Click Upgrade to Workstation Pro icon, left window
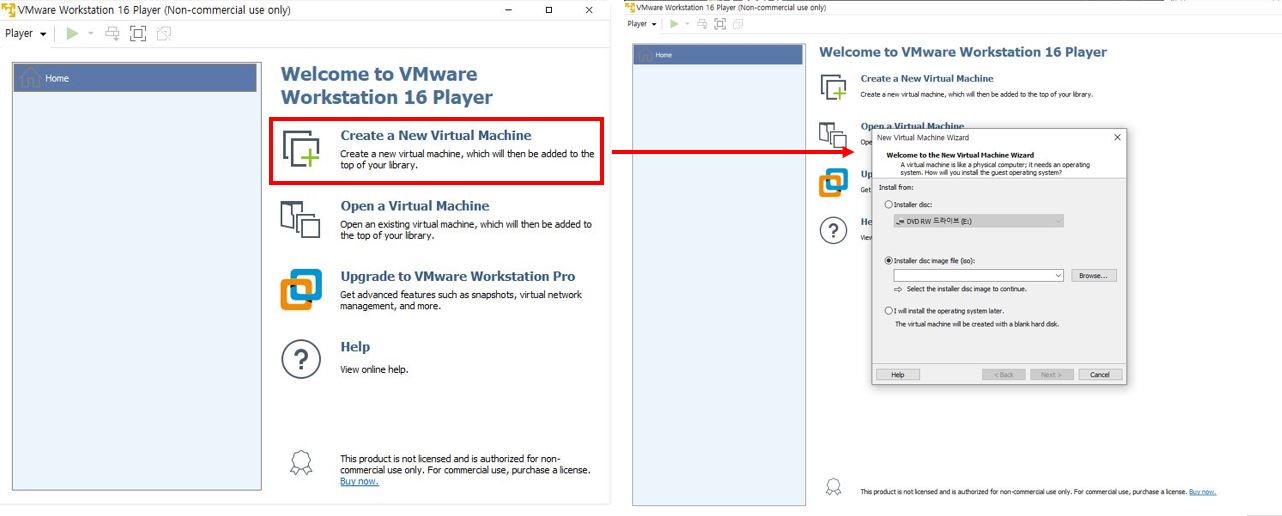 tap(300, 290)
